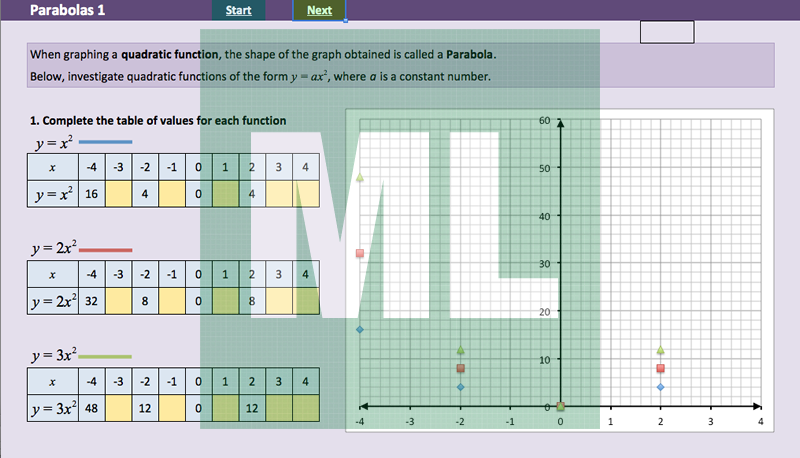
Task: Select the empty x = -3 cell for y=x²
Action: pos(119,194)
